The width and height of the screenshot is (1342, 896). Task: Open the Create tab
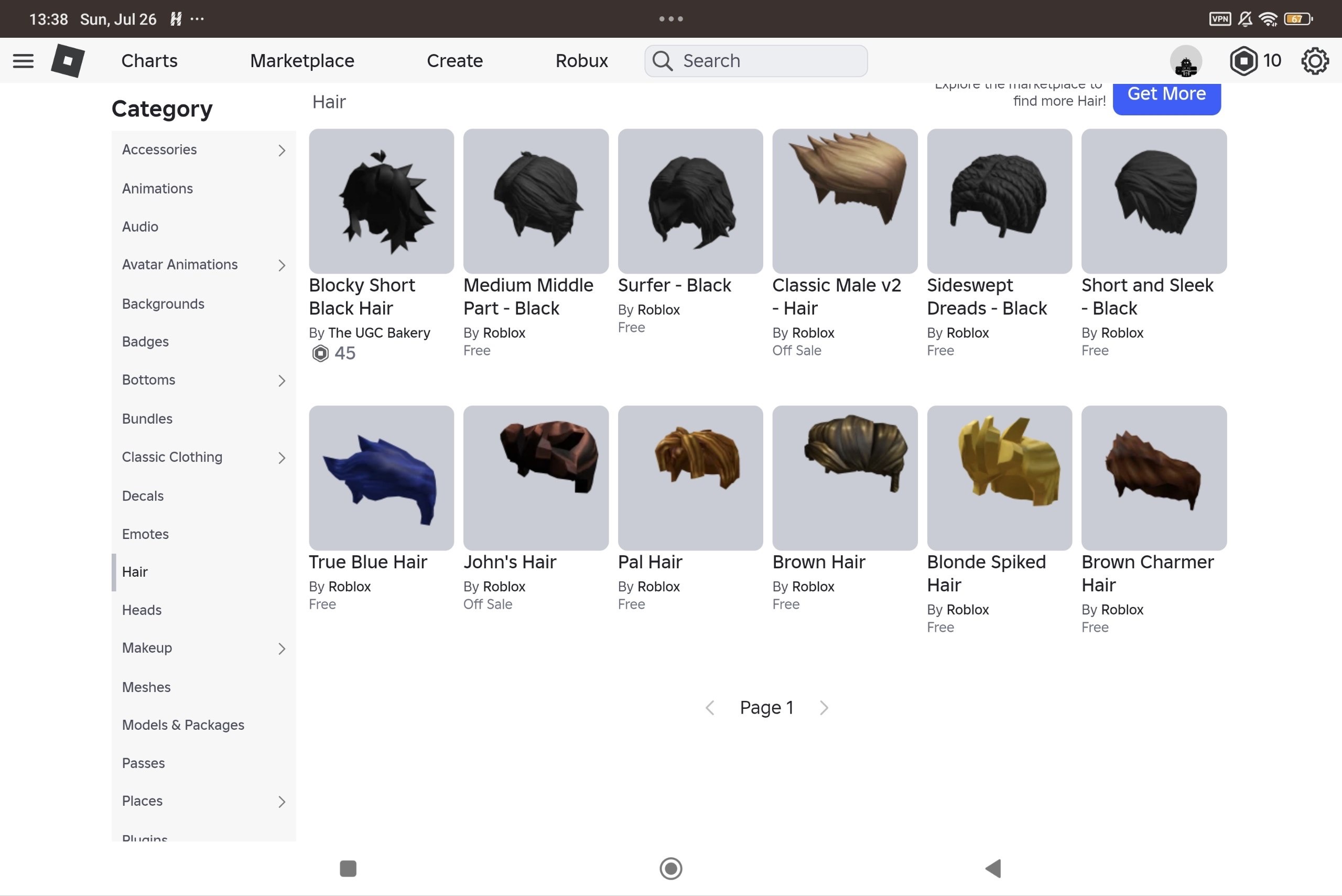click(455, 61)
